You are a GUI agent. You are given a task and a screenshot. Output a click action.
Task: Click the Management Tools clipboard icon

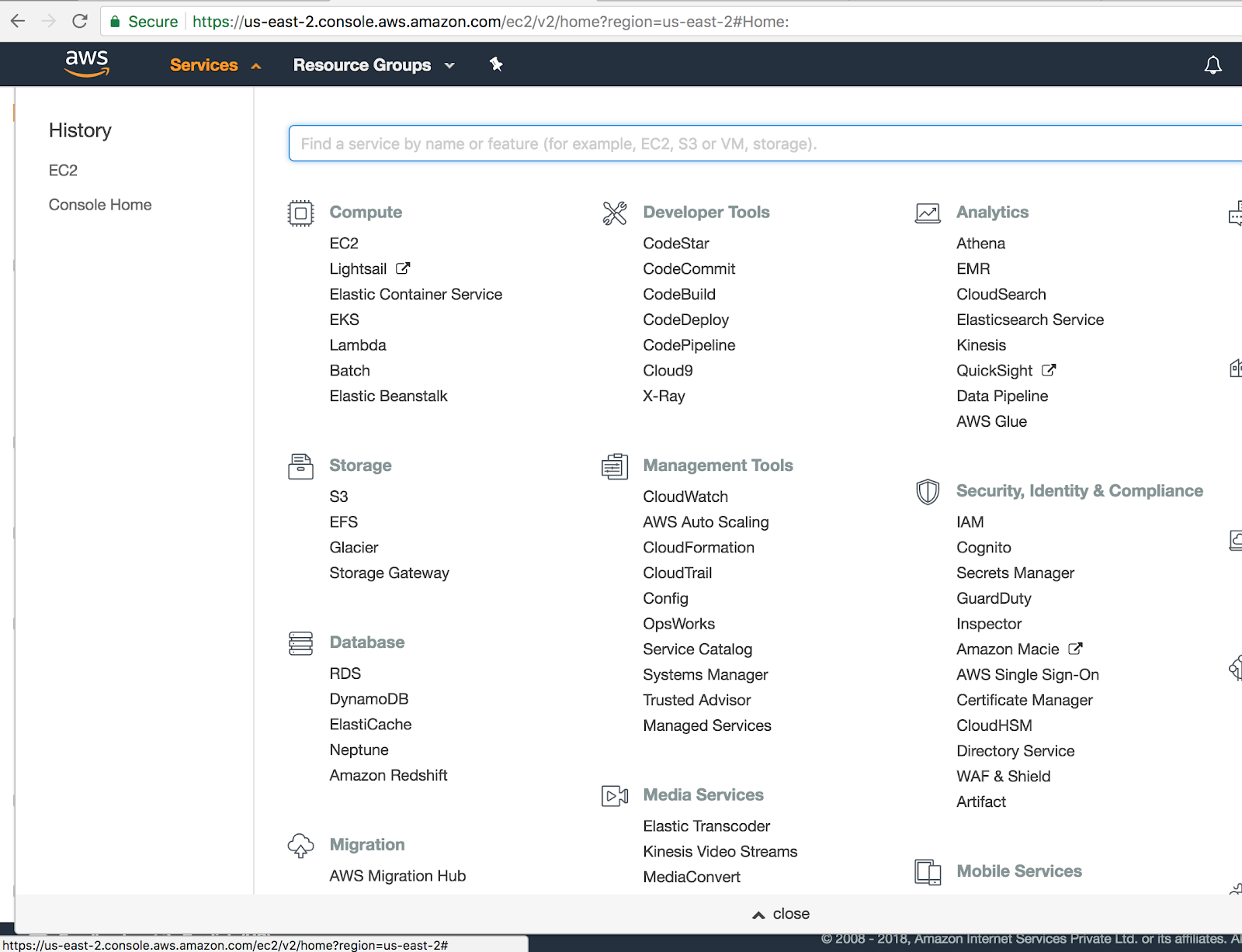pos(614,466)
